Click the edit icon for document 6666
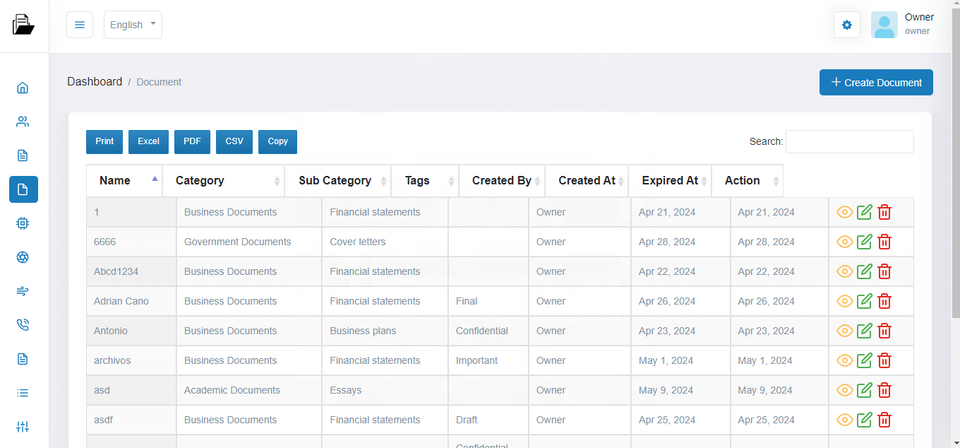This screenshot has width=960, height=448. tap(865, 242)
